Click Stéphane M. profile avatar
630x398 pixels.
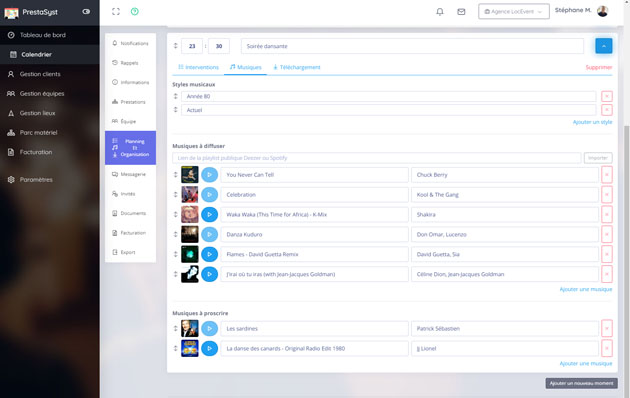pos(602,11)
